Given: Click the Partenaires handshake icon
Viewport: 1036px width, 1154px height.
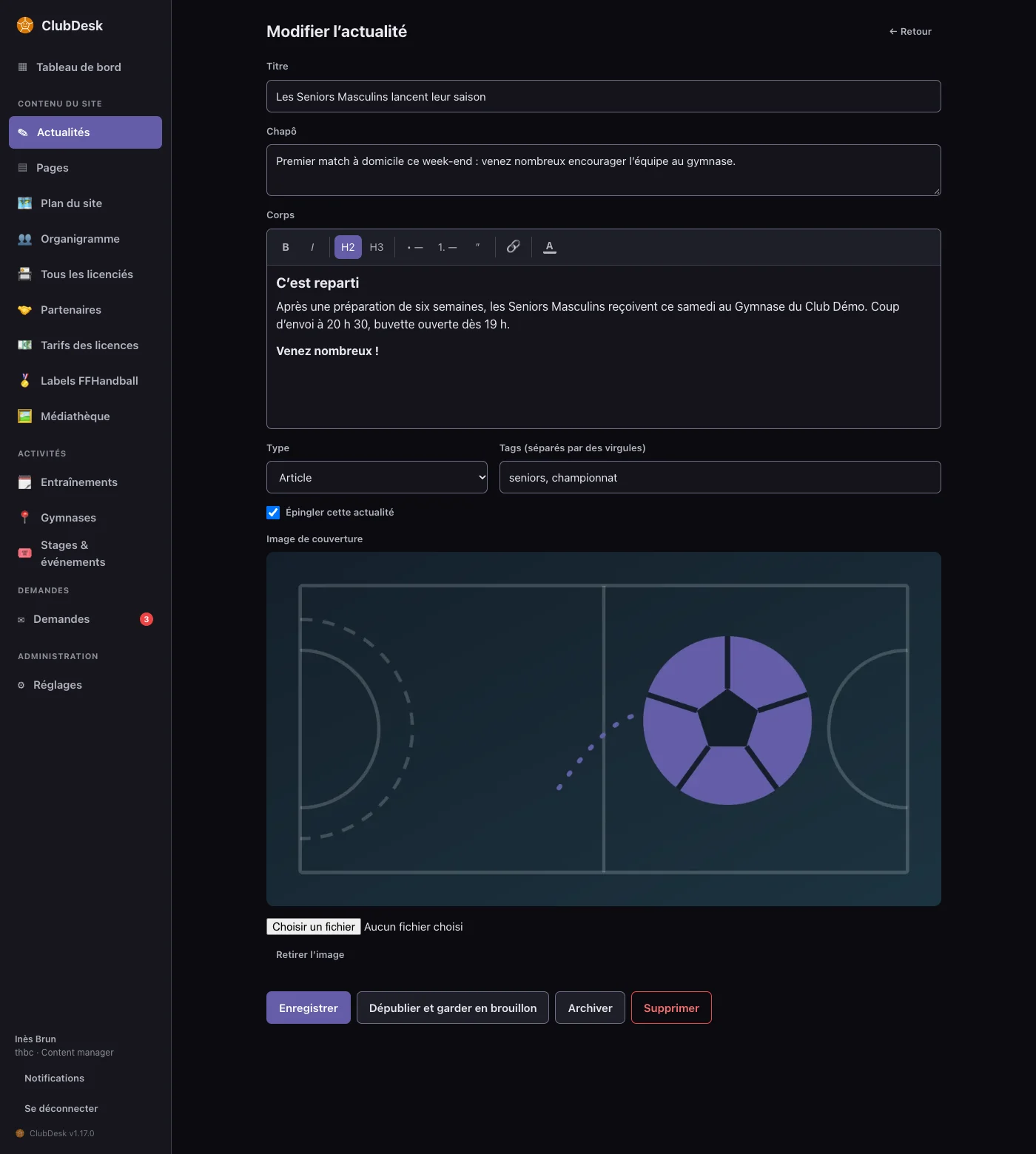Looking at the screenshot, I should point(25,310).
